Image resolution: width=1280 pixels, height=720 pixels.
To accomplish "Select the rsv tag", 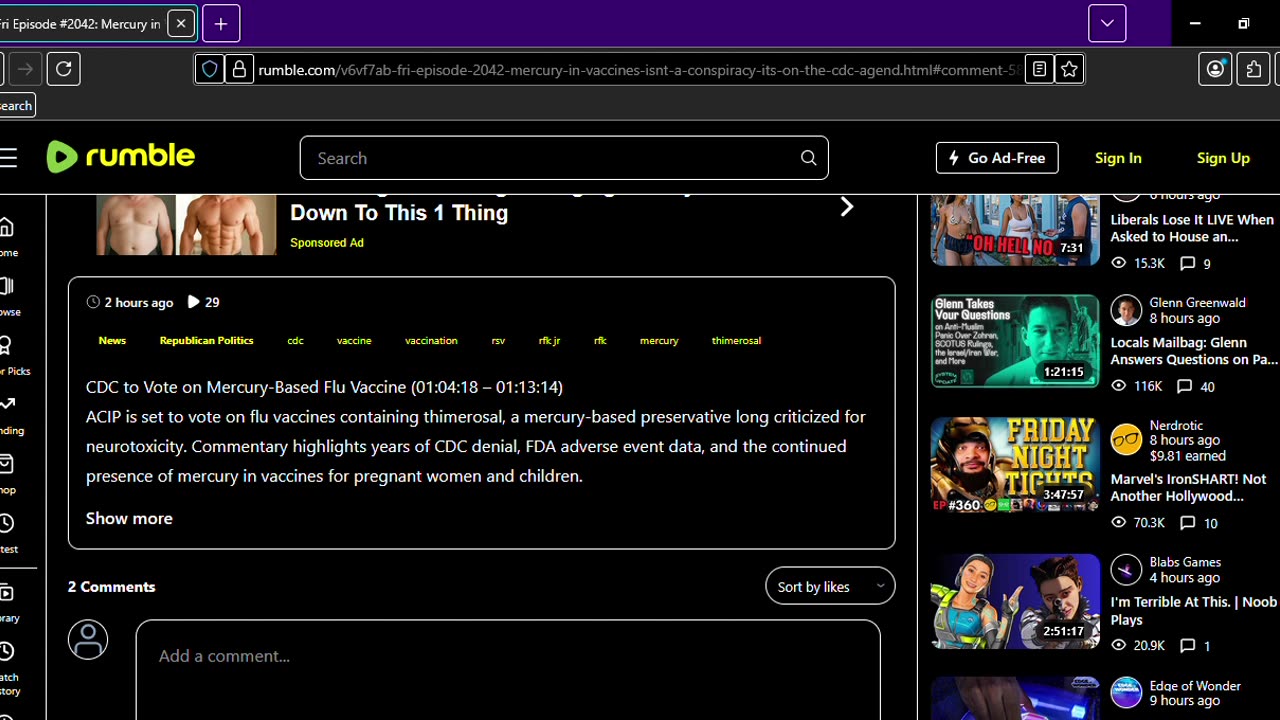I will [x=498, y=340].
